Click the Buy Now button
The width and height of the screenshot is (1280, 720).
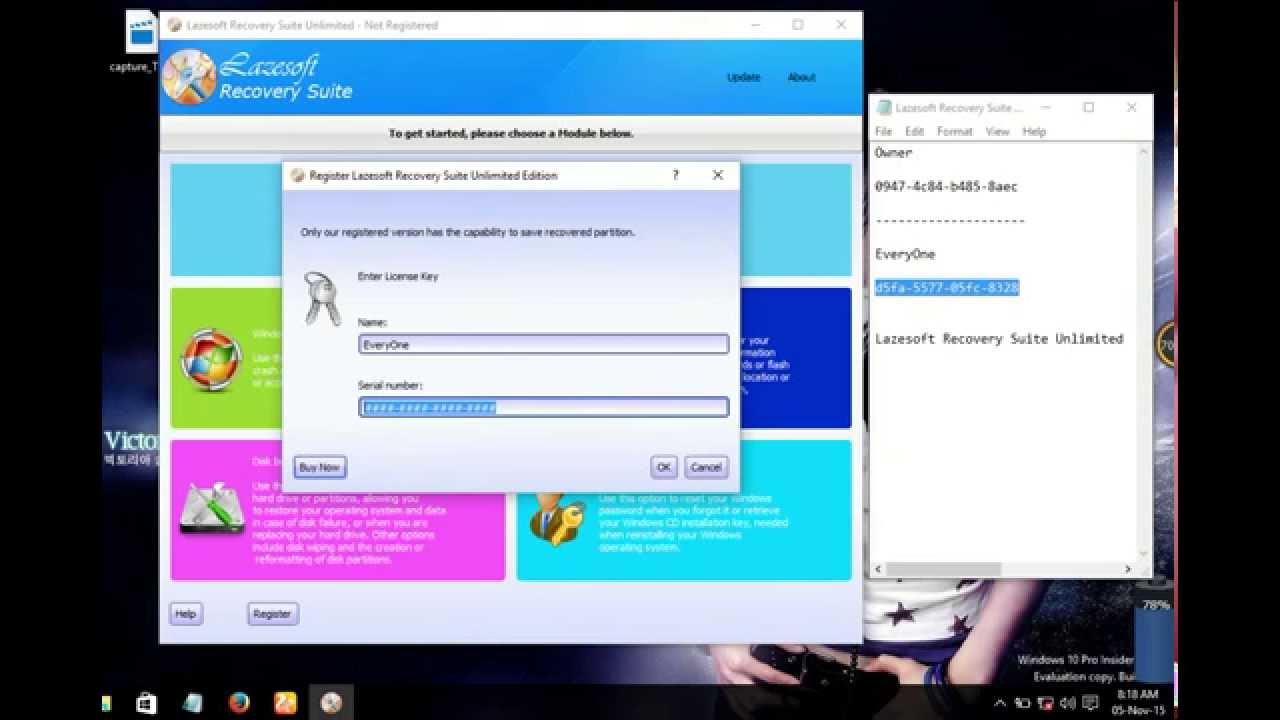pyautogui.click(x=320, y=467)
